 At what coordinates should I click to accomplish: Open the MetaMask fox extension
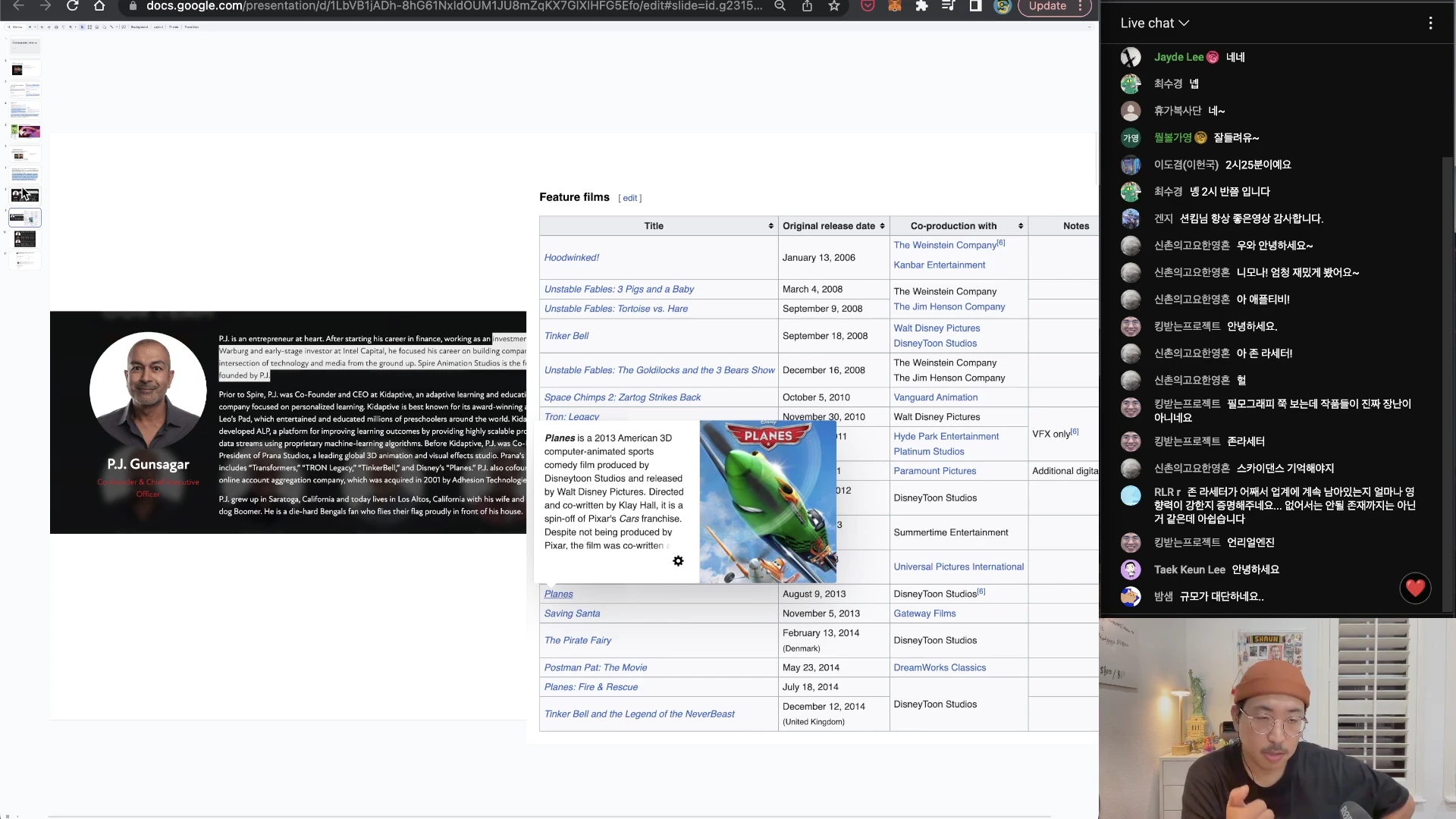[895, 6]
